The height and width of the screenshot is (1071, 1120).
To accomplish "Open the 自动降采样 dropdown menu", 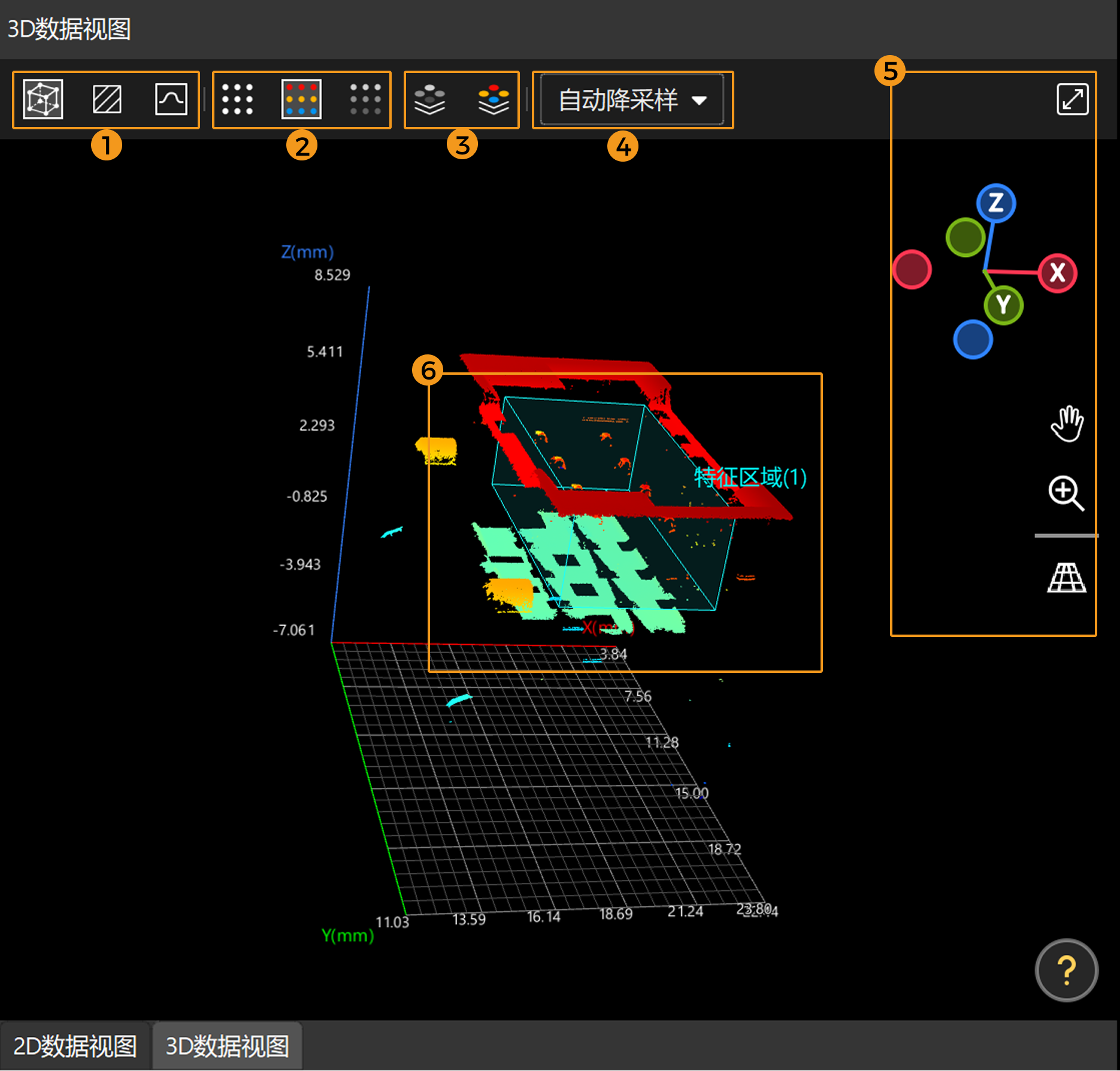I will click(632, 99).
